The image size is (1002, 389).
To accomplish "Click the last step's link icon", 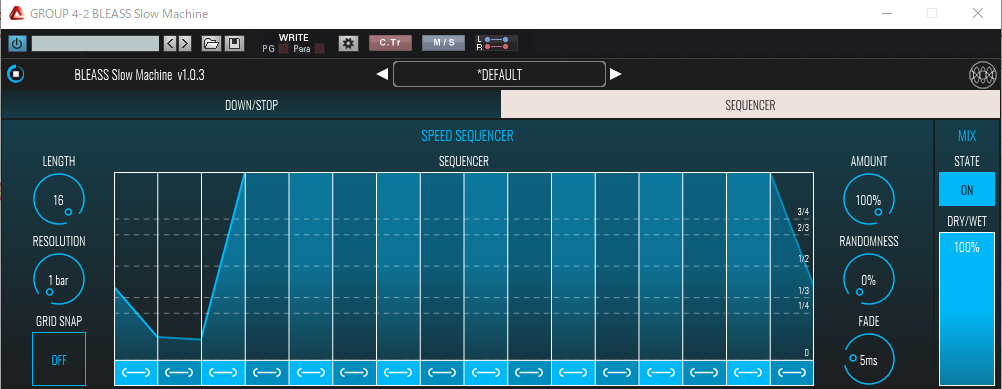I will tap(792, 372).
